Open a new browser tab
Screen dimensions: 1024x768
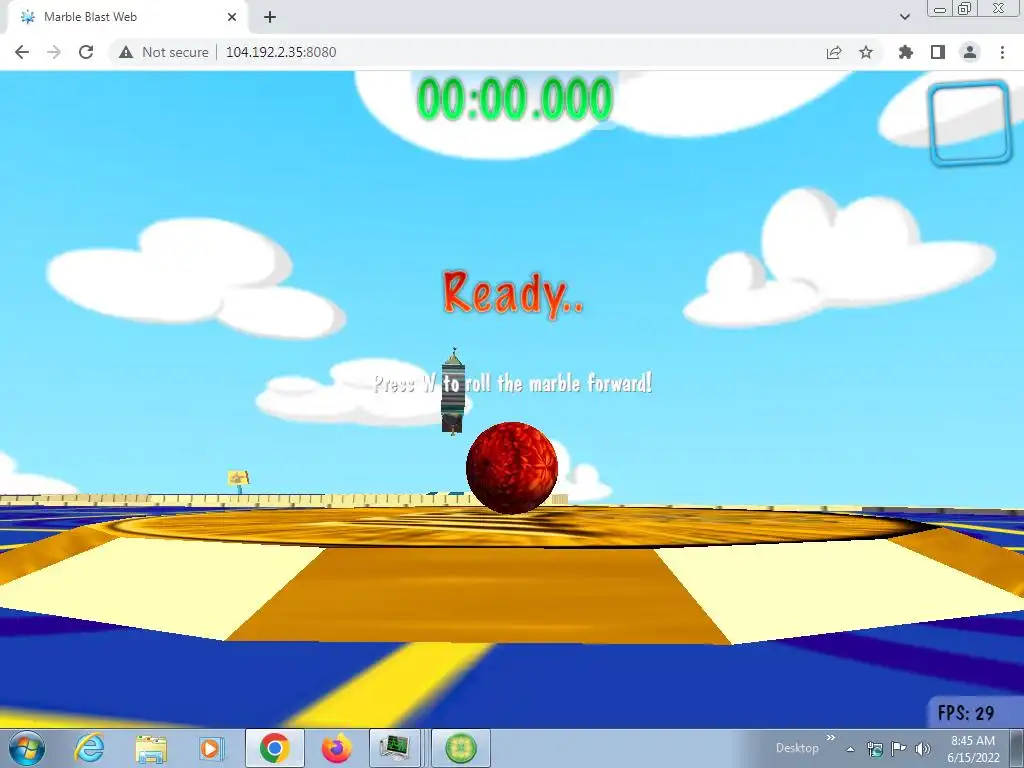click(270, 17)
